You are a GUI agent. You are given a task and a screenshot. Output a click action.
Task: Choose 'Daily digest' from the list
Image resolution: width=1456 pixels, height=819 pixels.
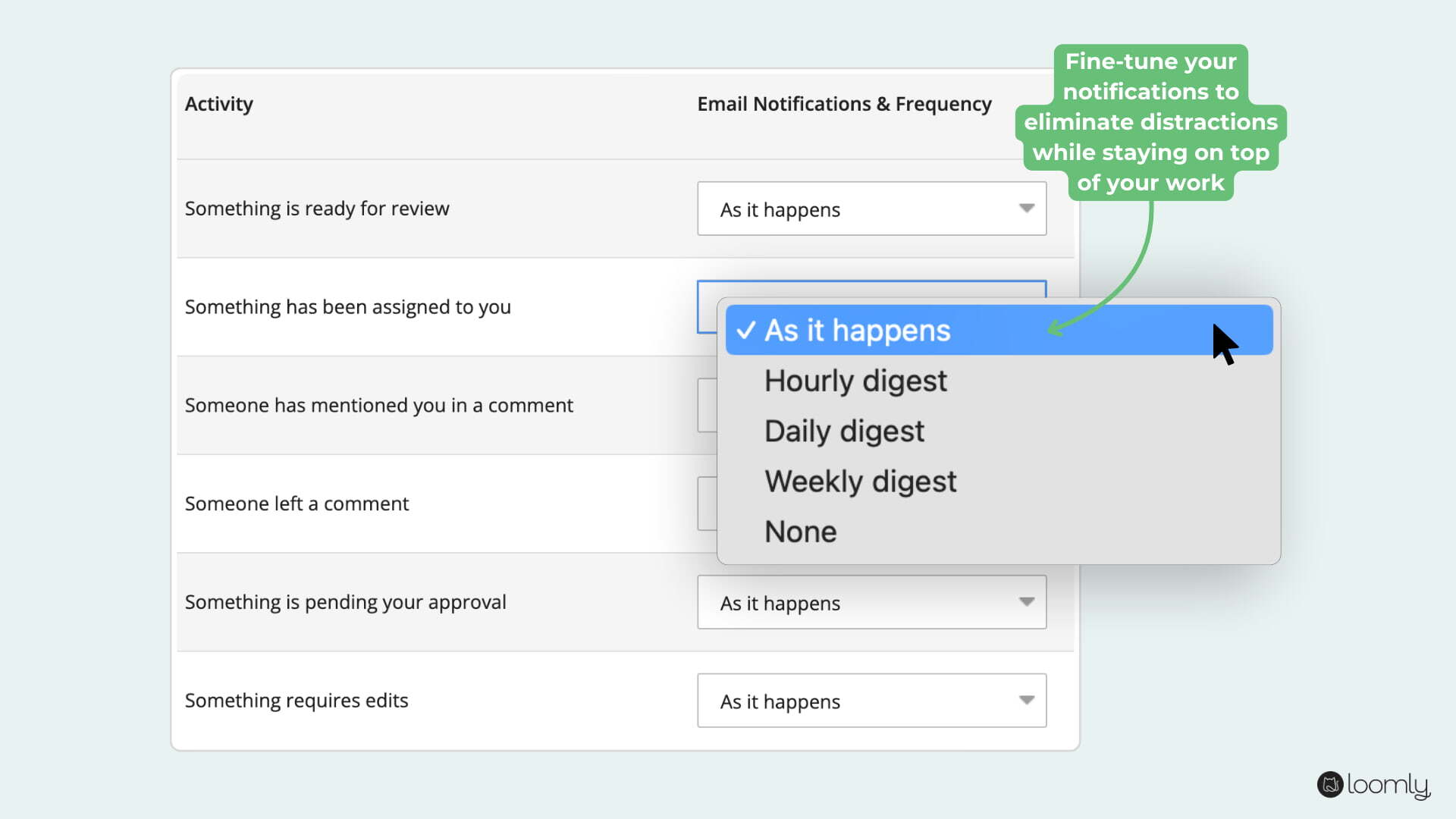pos(844,431)
